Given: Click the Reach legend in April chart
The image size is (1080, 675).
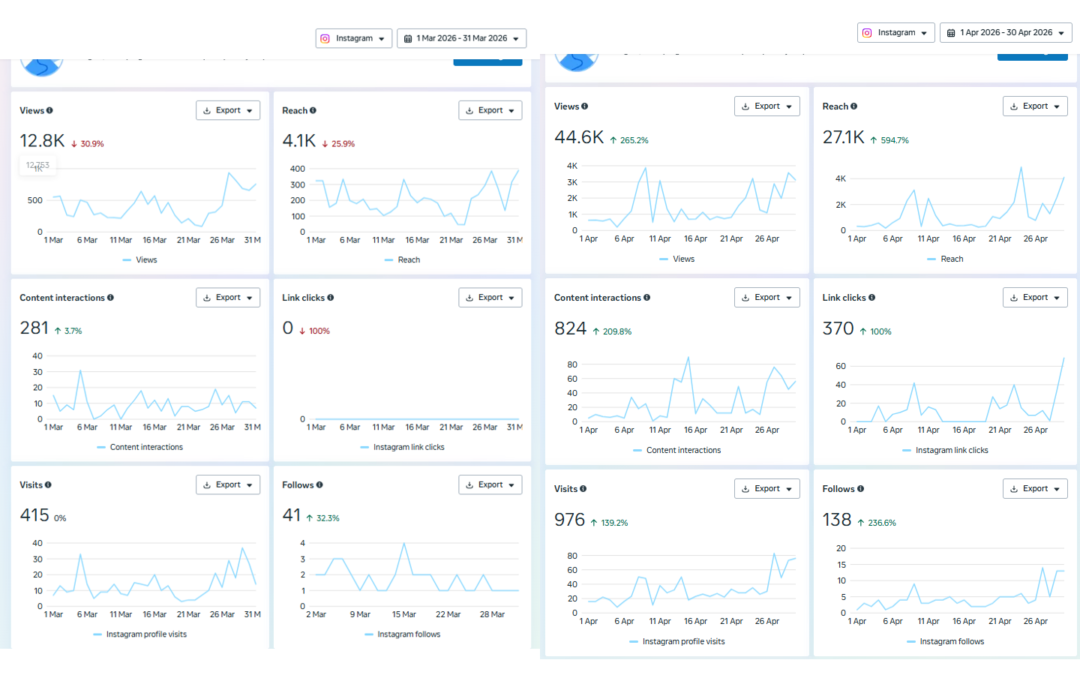Looking at the screenshot, I should point(945,259).
